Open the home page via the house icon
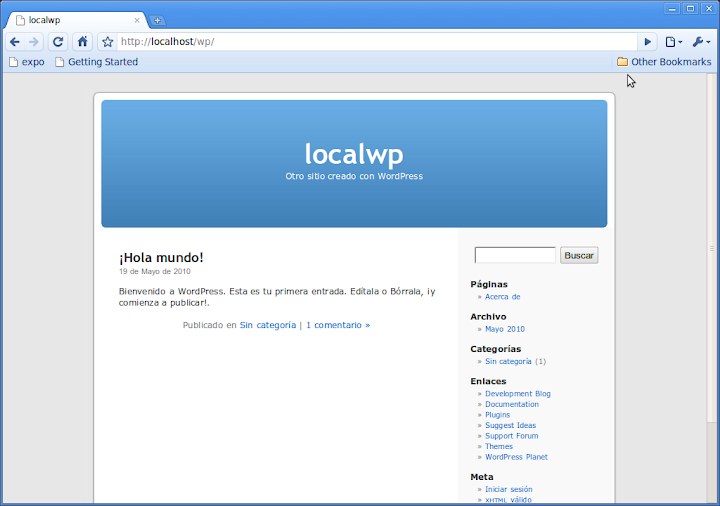The image size is (720, 506). (x=83, y=42)
